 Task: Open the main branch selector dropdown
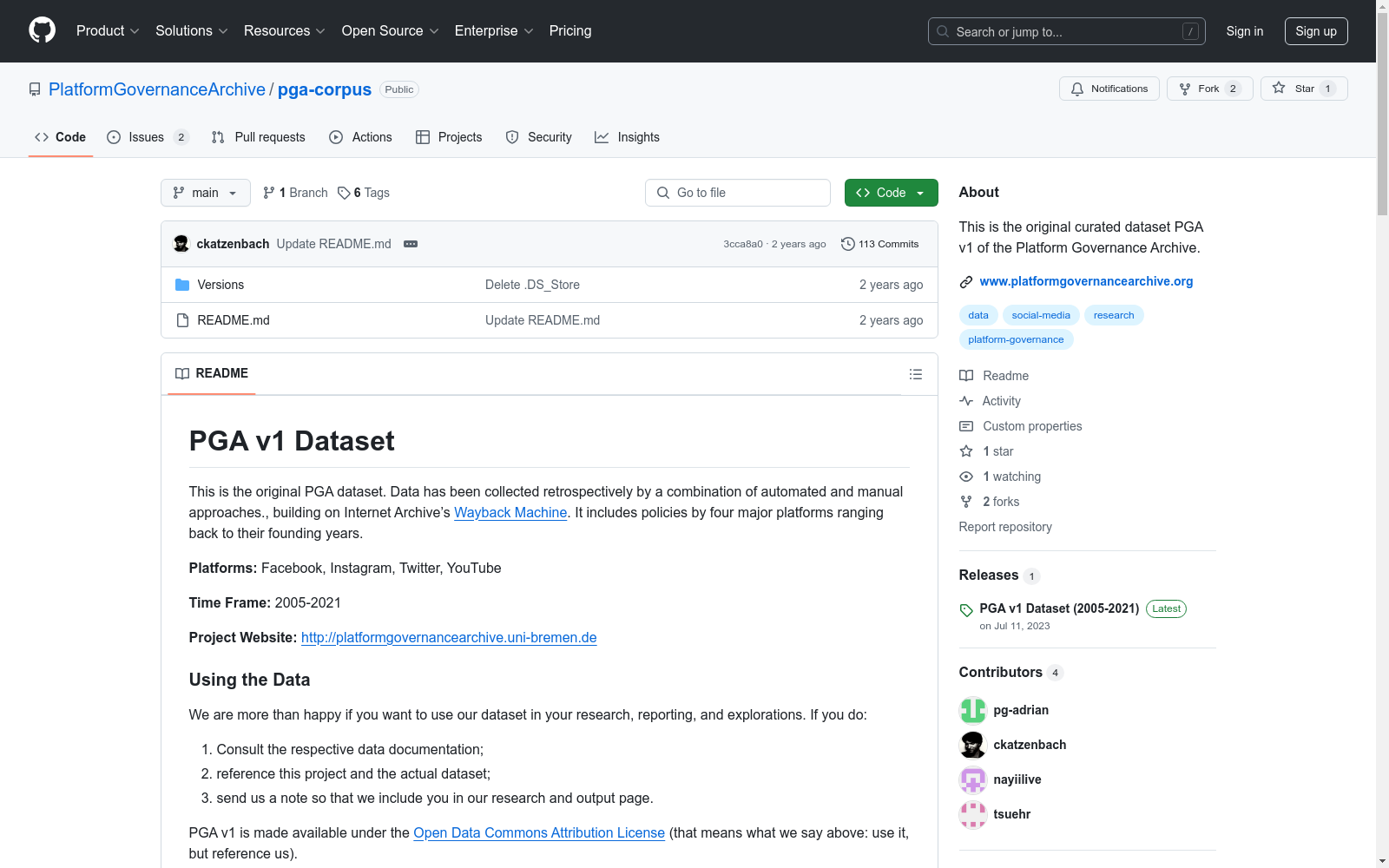click(x=205, y=193)
